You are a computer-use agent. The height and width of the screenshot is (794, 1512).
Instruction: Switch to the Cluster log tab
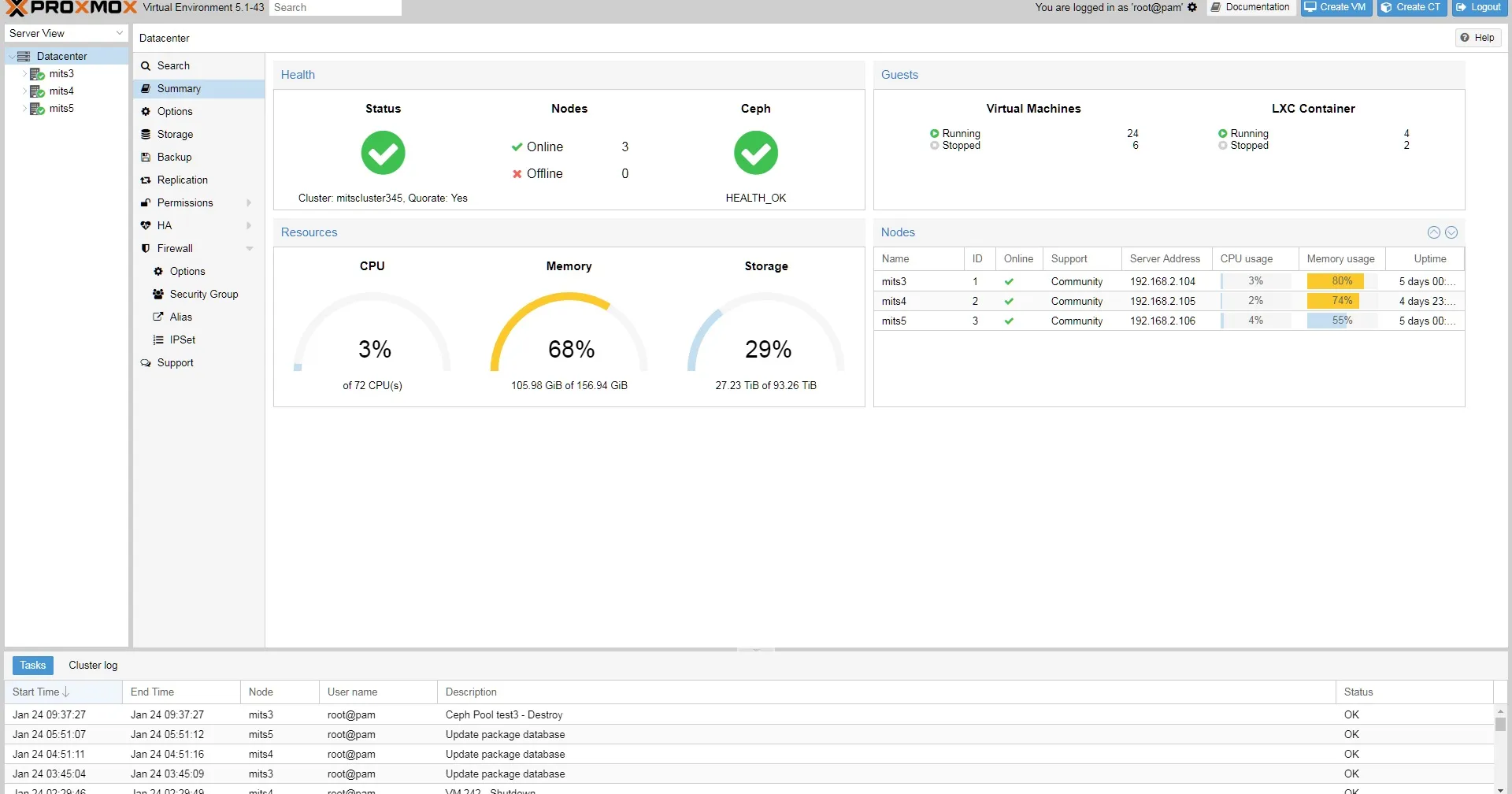coord(93,666)
